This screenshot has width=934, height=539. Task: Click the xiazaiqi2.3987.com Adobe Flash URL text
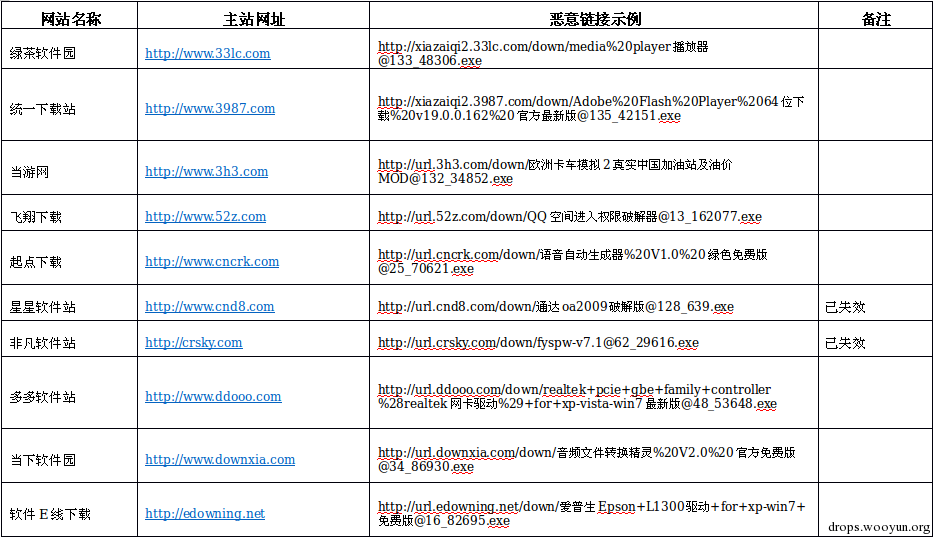click(591, 108)
